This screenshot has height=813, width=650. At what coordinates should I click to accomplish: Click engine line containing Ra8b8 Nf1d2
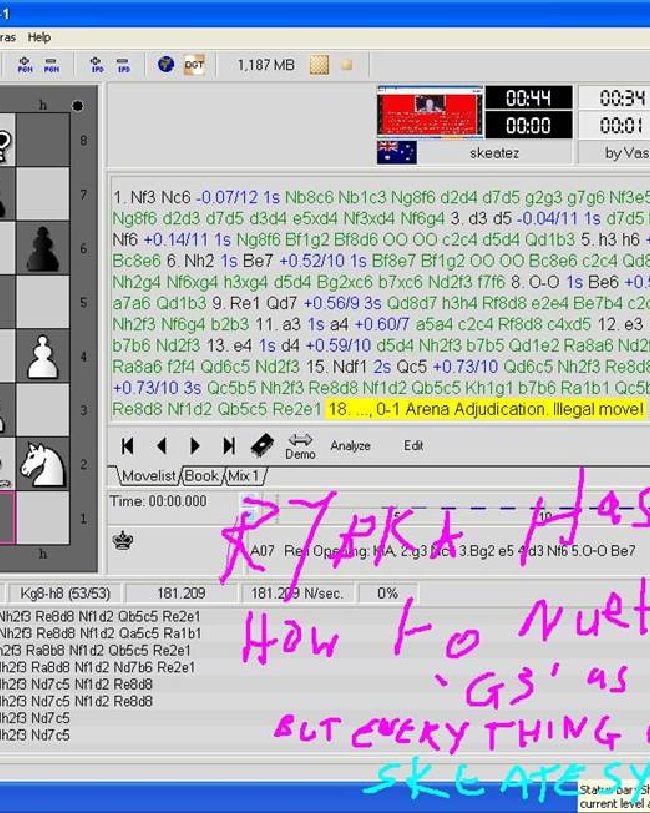tap(95, 651)
